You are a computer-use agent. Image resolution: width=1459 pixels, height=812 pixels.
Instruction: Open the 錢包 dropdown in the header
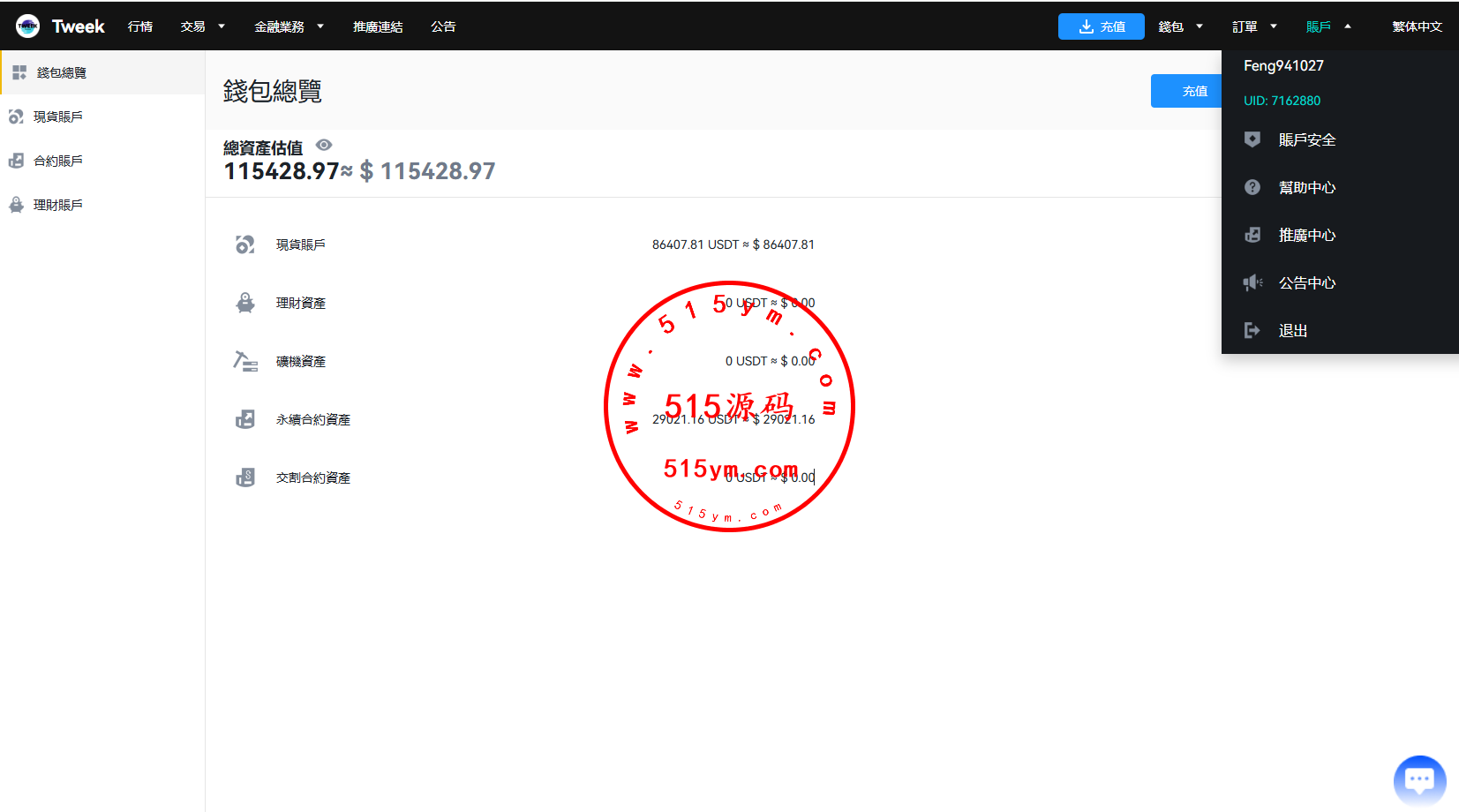click(1180, 26)
